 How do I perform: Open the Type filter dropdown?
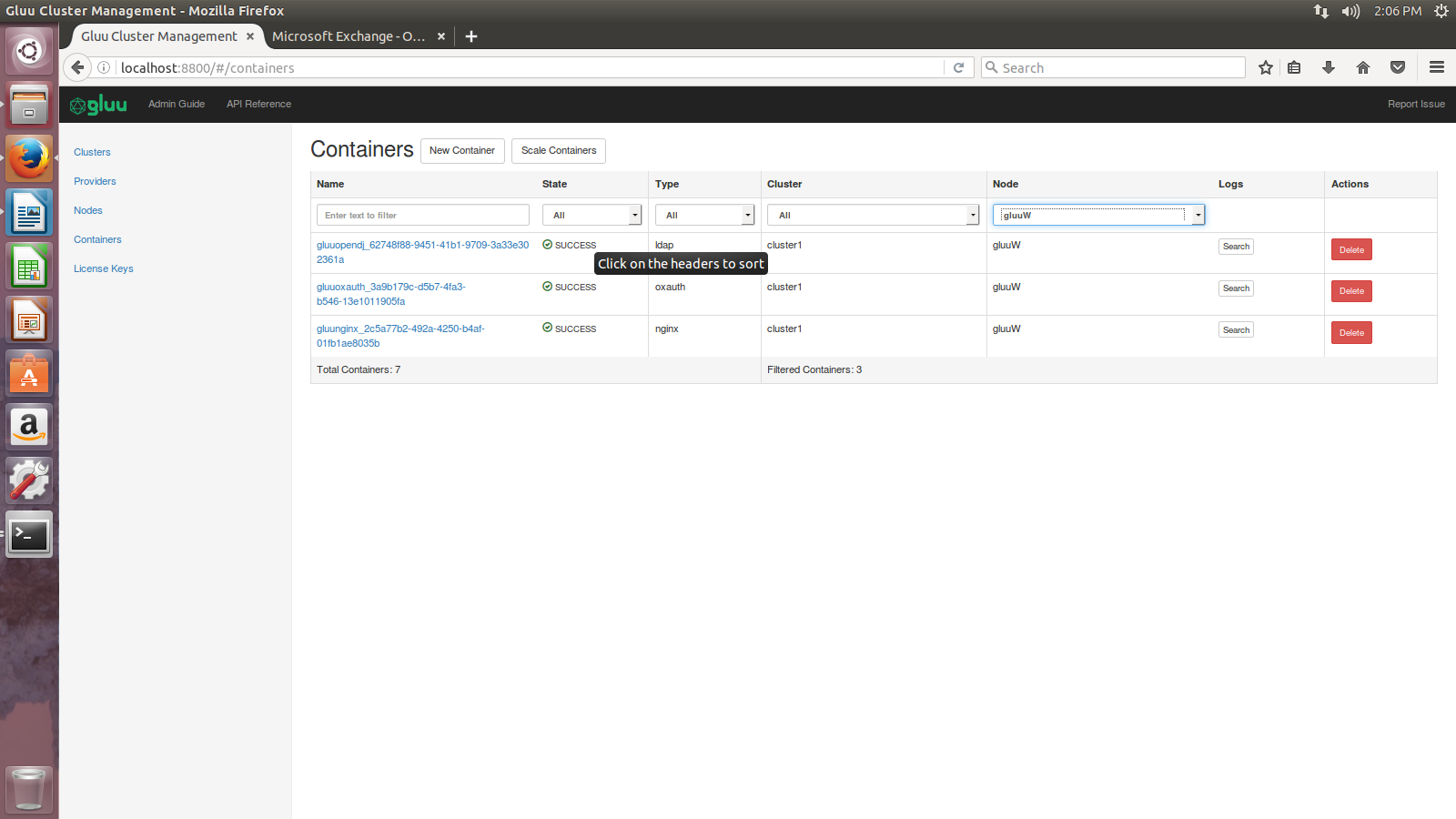(705, 215)
